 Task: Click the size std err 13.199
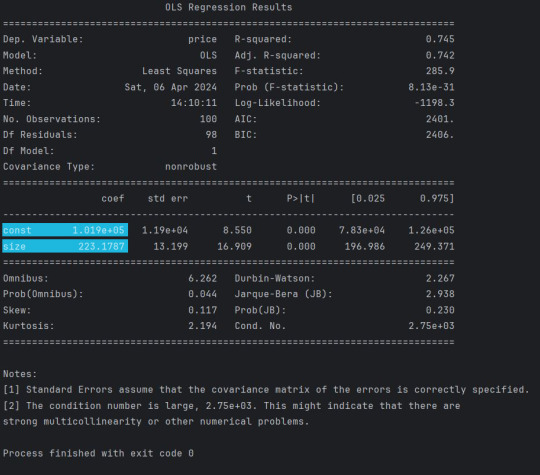[x=170, y=246]
